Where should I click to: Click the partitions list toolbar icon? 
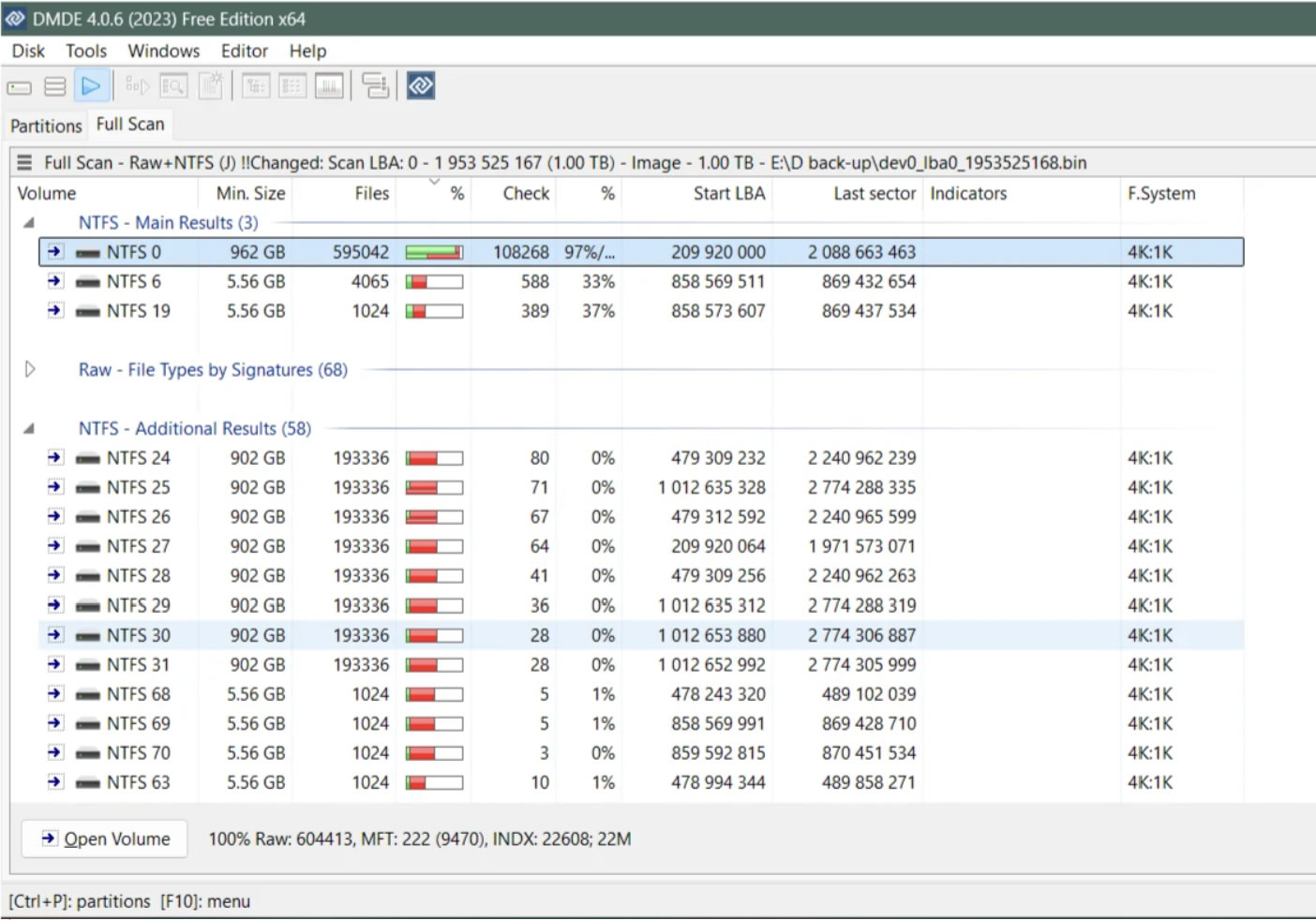pyautogui.click(x=55, y=87)
